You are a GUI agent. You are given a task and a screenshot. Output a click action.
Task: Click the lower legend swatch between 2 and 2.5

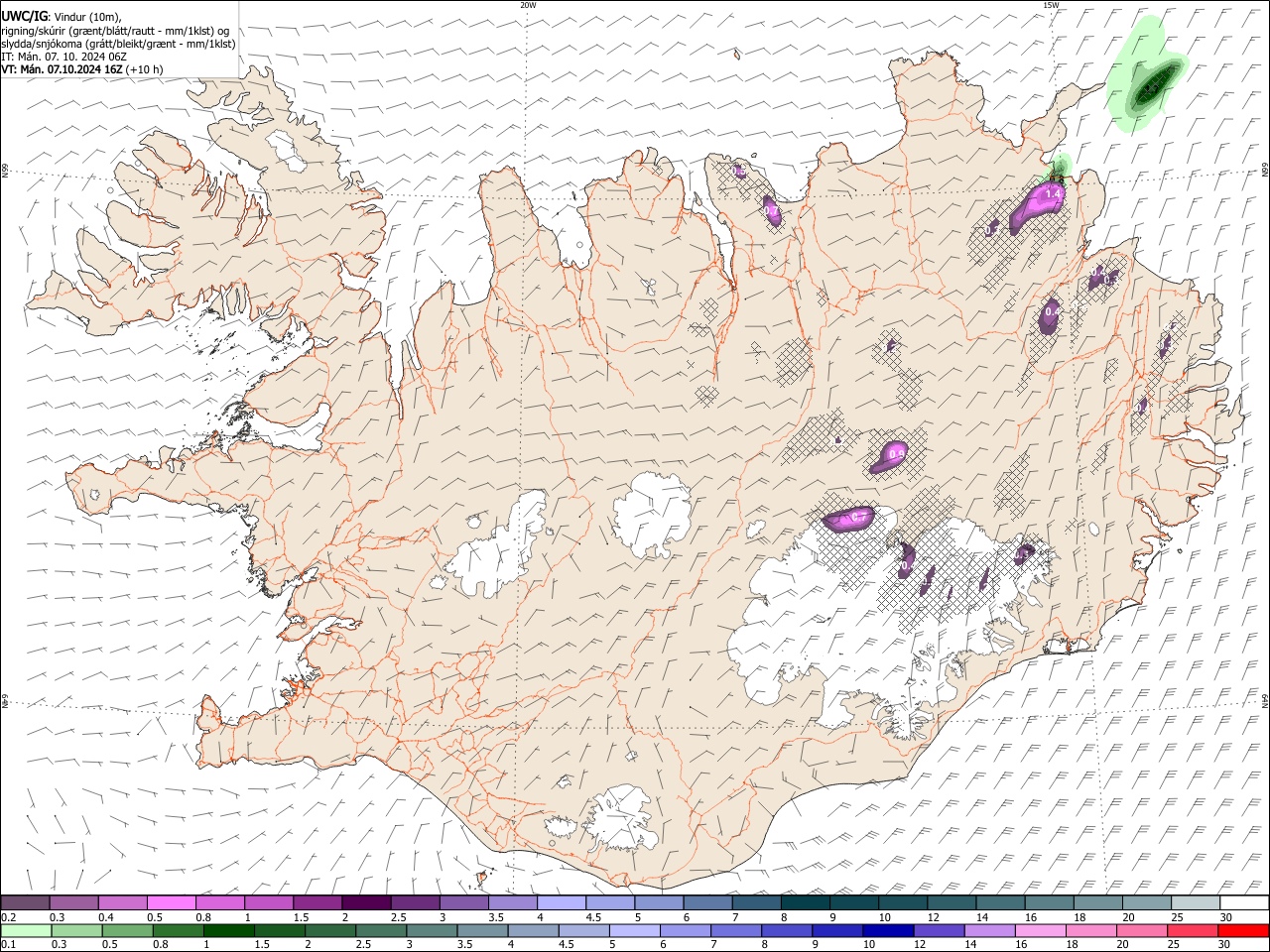[x=330, y=930]
